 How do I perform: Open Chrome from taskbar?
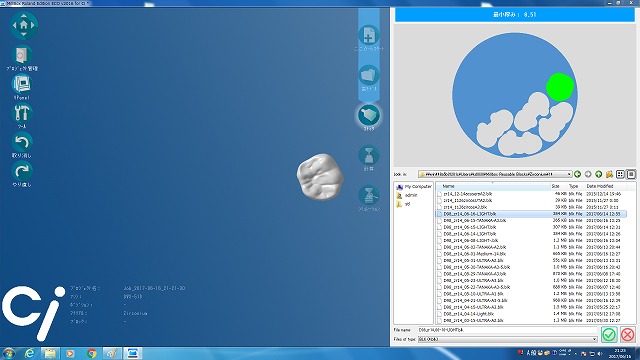(92, 353)
